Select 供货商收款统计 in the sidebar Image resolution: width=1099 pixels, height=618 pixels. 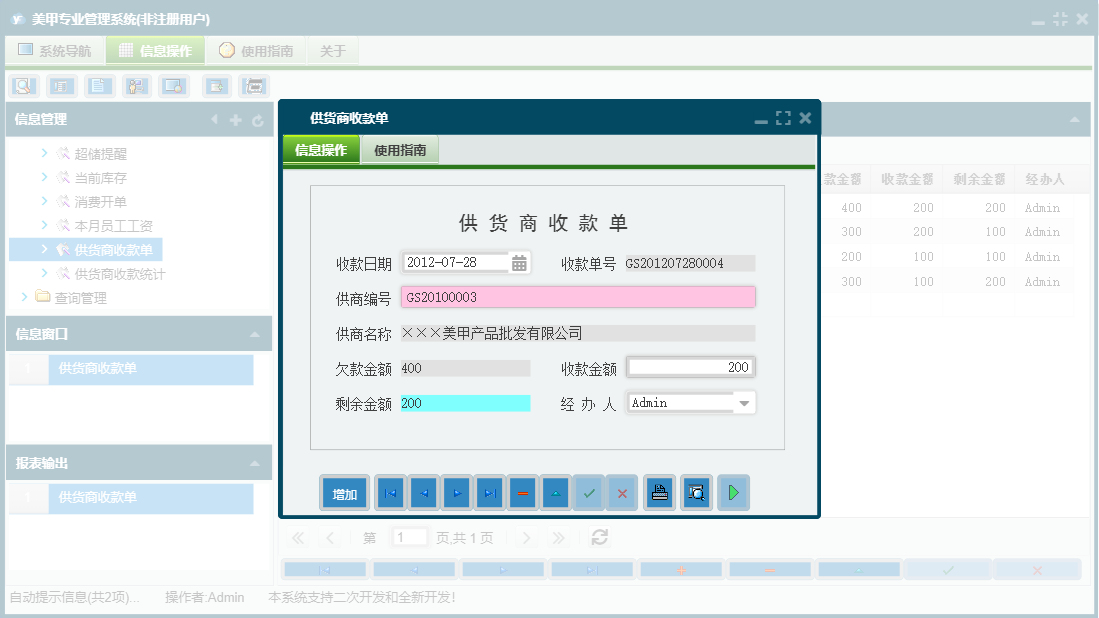[x=124, y=273]
